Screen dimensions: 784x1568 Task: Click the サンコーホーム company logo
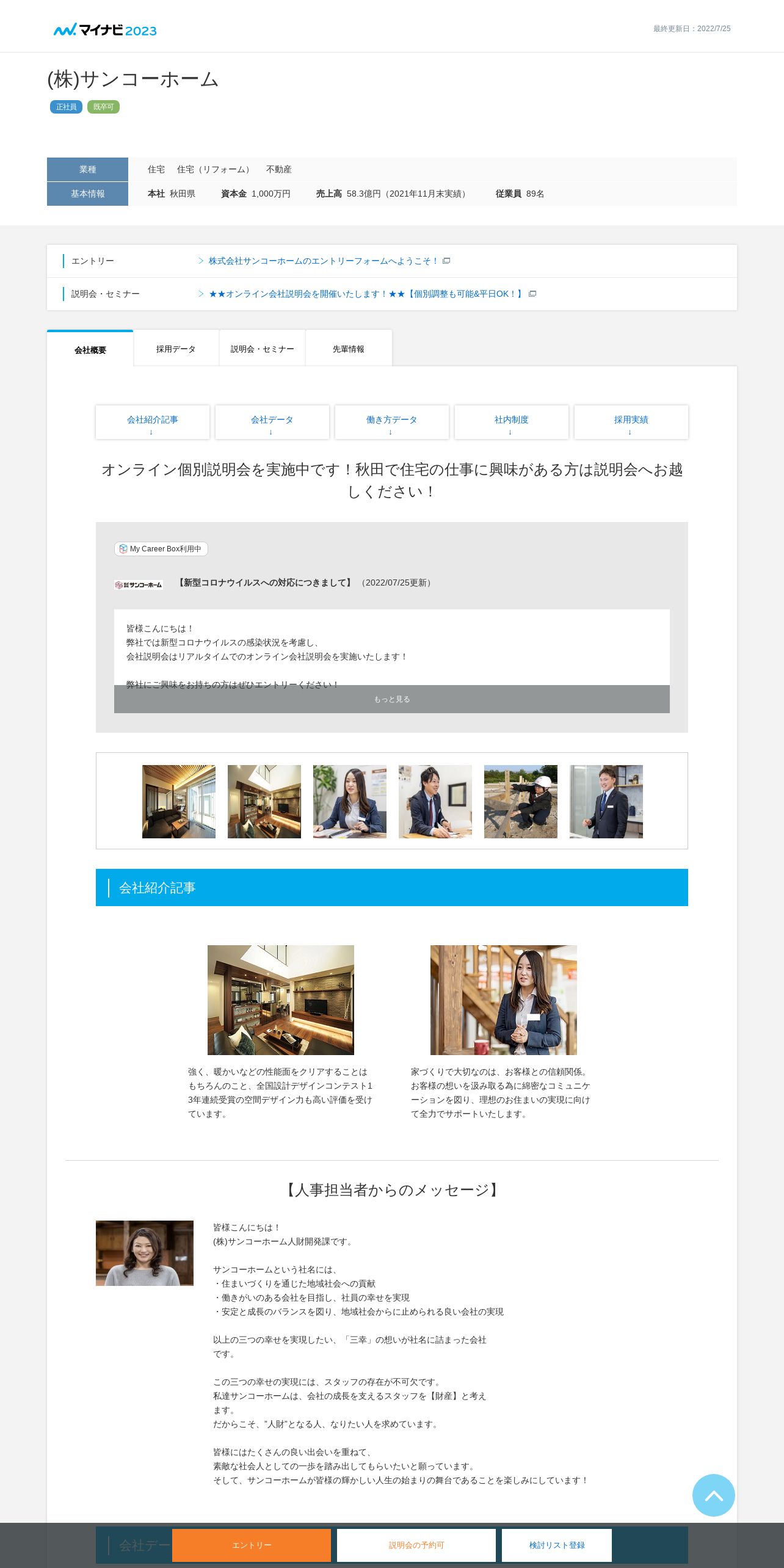[139, 584]
